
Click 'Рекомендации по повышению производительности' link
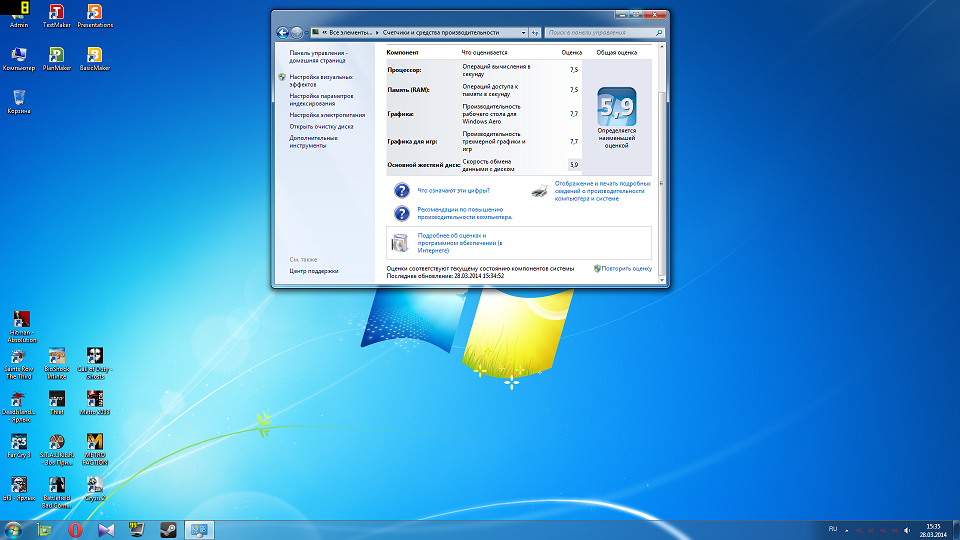(x=465, y=213)
